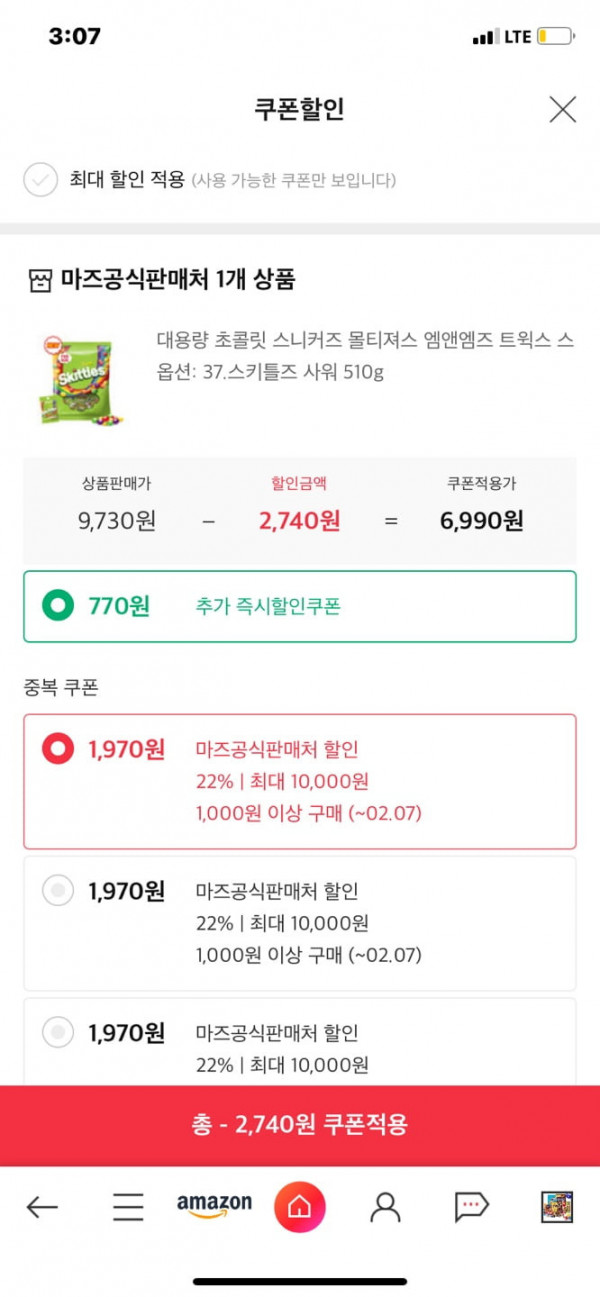This screenshot has width=600, height=1297.
Task: Go to home via red house icon
Action: [299, 1207]
